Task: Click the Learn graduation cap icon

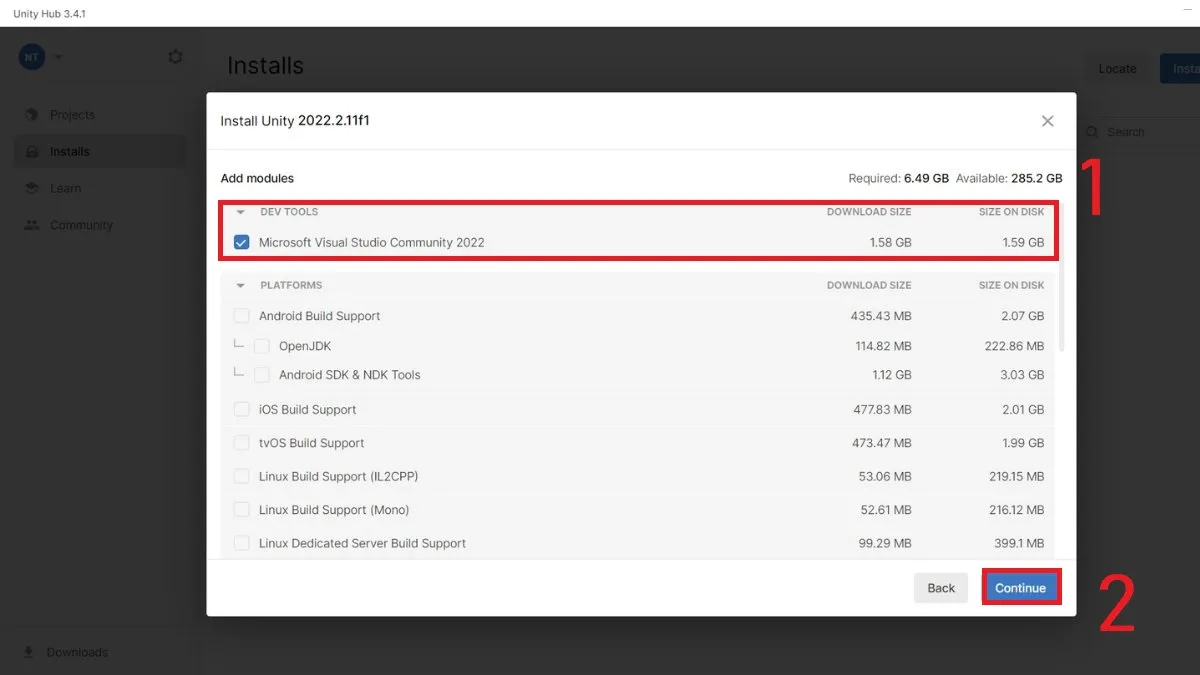Action: [x=32, y=188]
